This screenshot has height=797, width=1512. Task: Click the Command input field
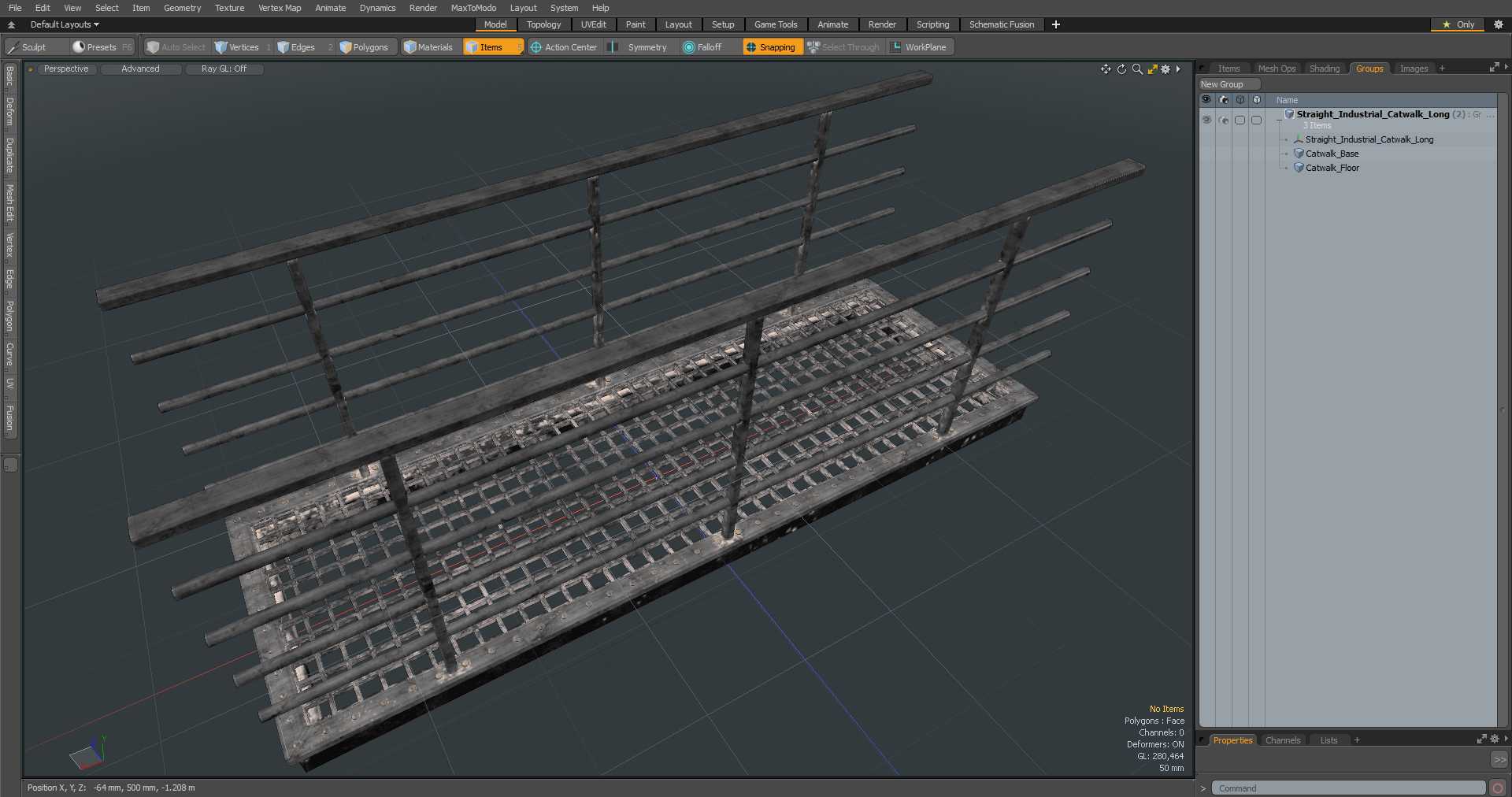(x=1348, y=788)
